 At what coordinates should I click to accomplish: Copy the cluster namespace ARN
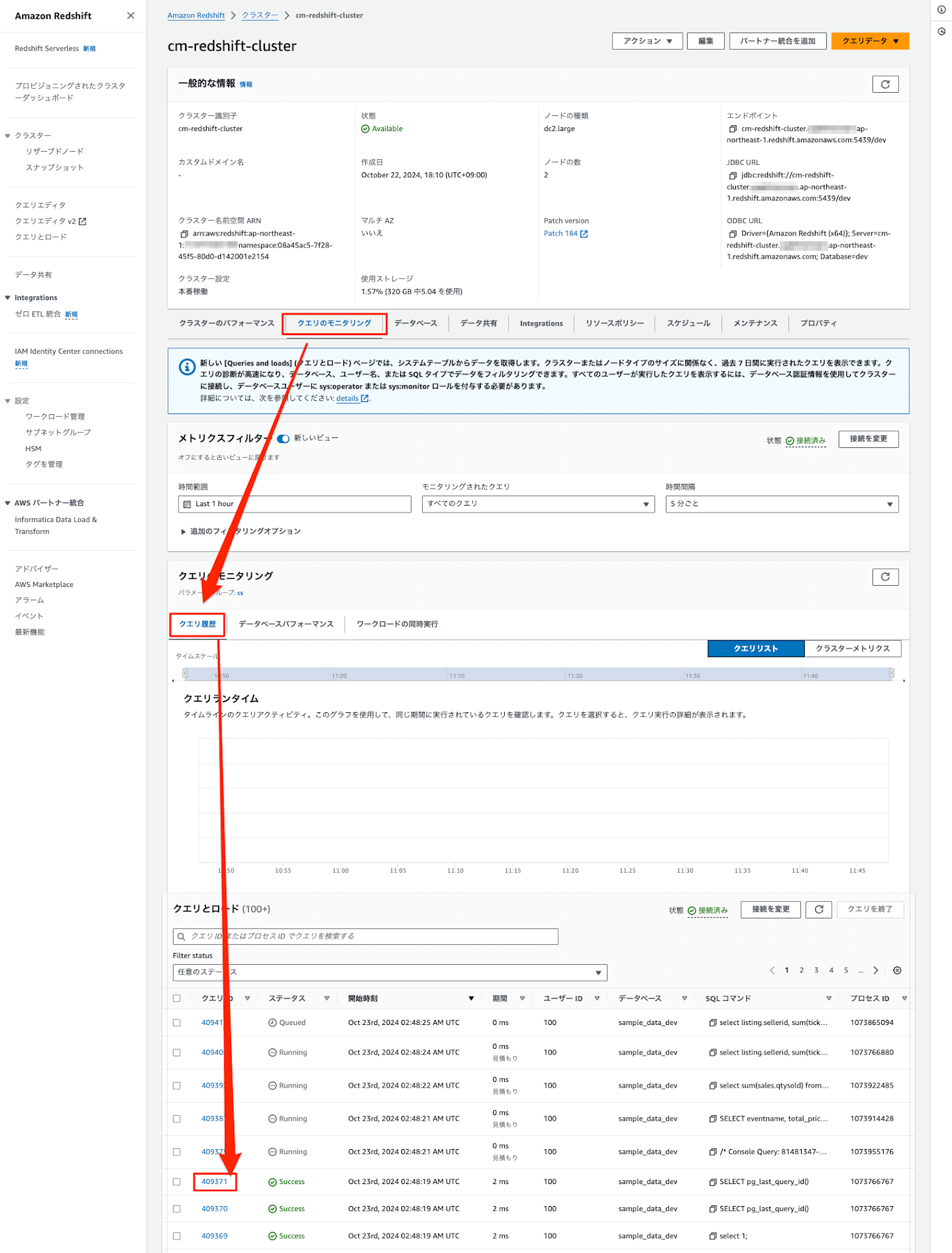184,234
